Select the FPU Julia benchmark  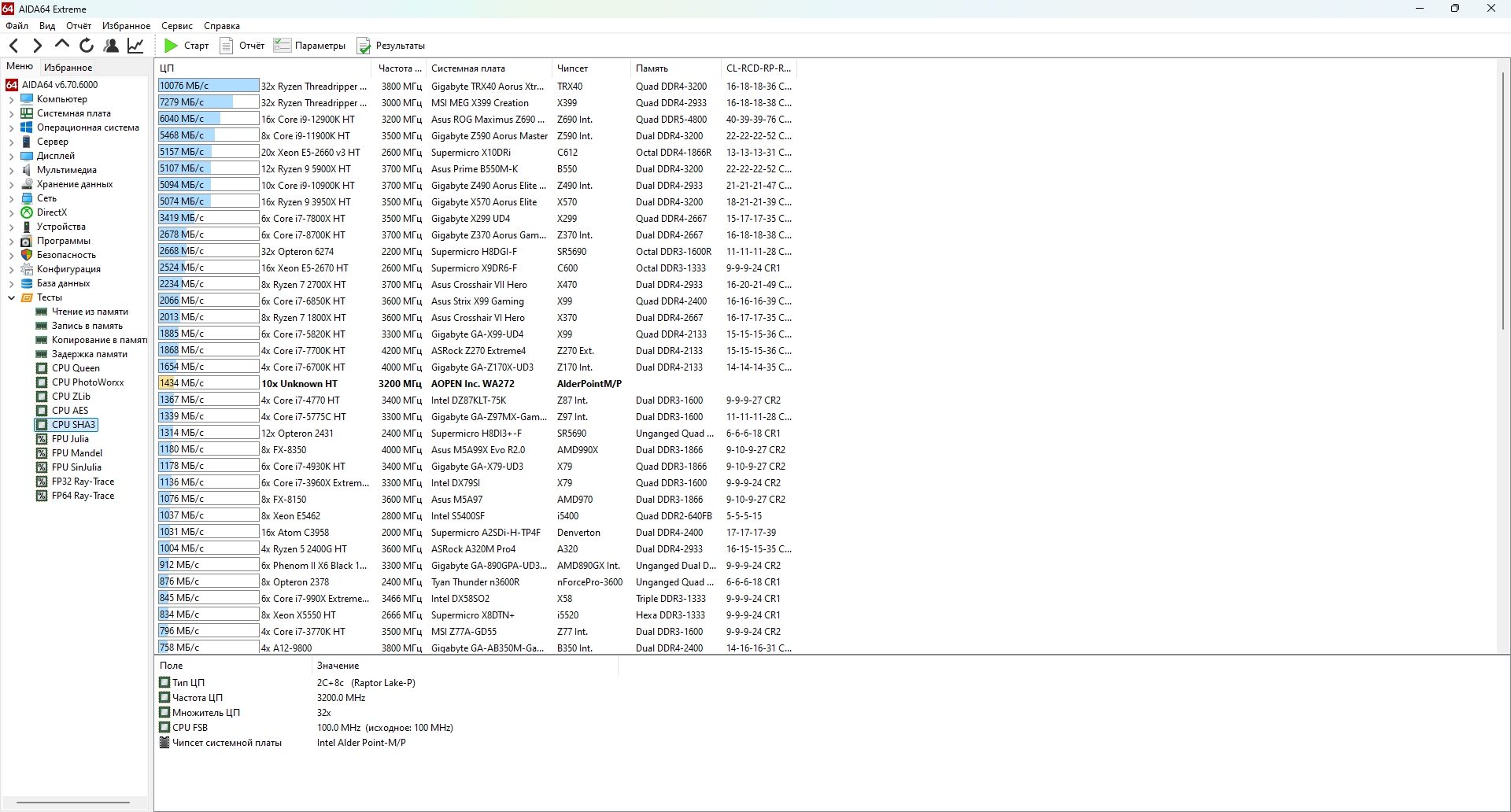click(x=70, y=439)
